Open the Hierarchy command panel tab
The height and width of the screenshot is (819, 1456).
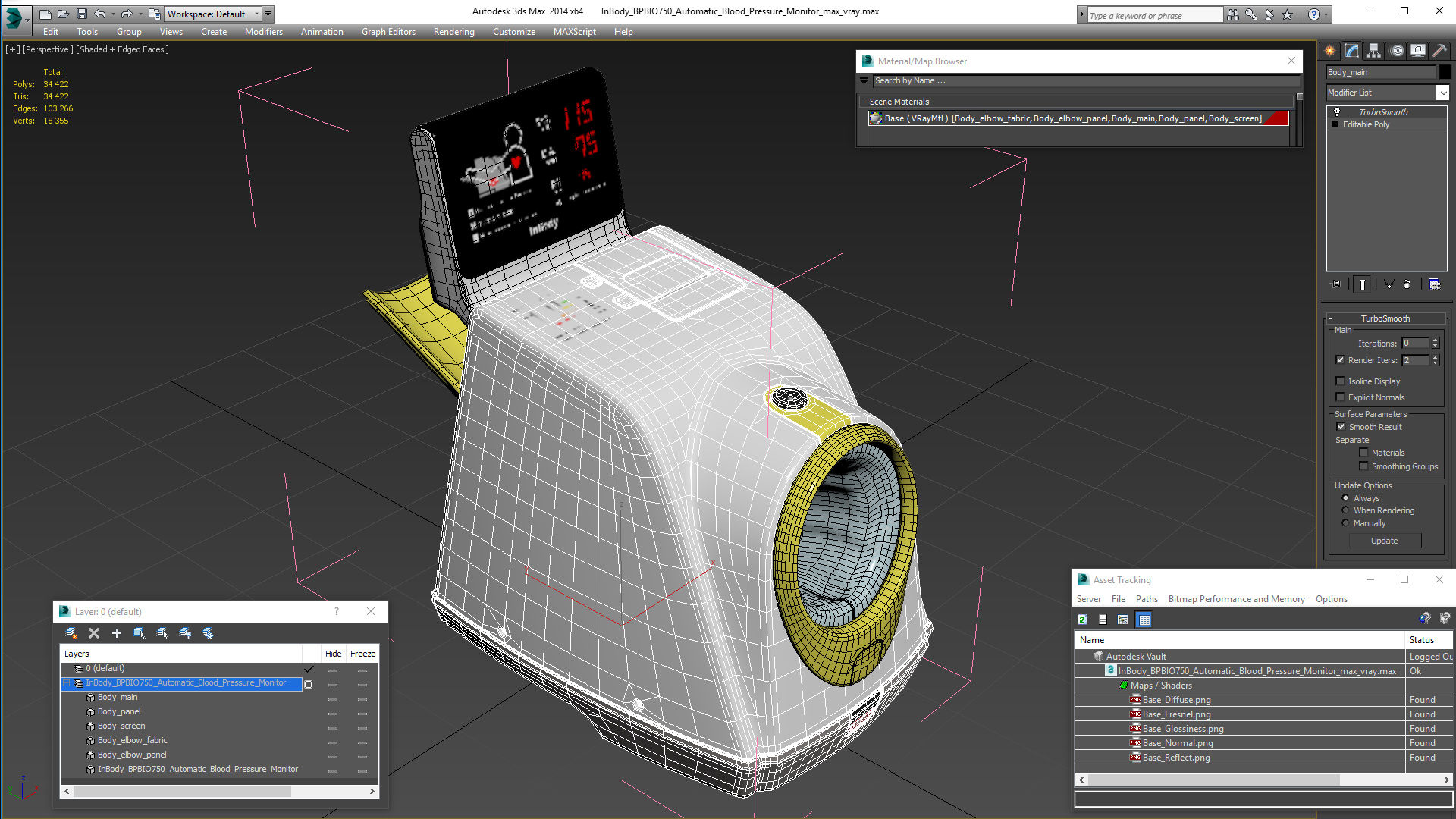pos(1373,51)
